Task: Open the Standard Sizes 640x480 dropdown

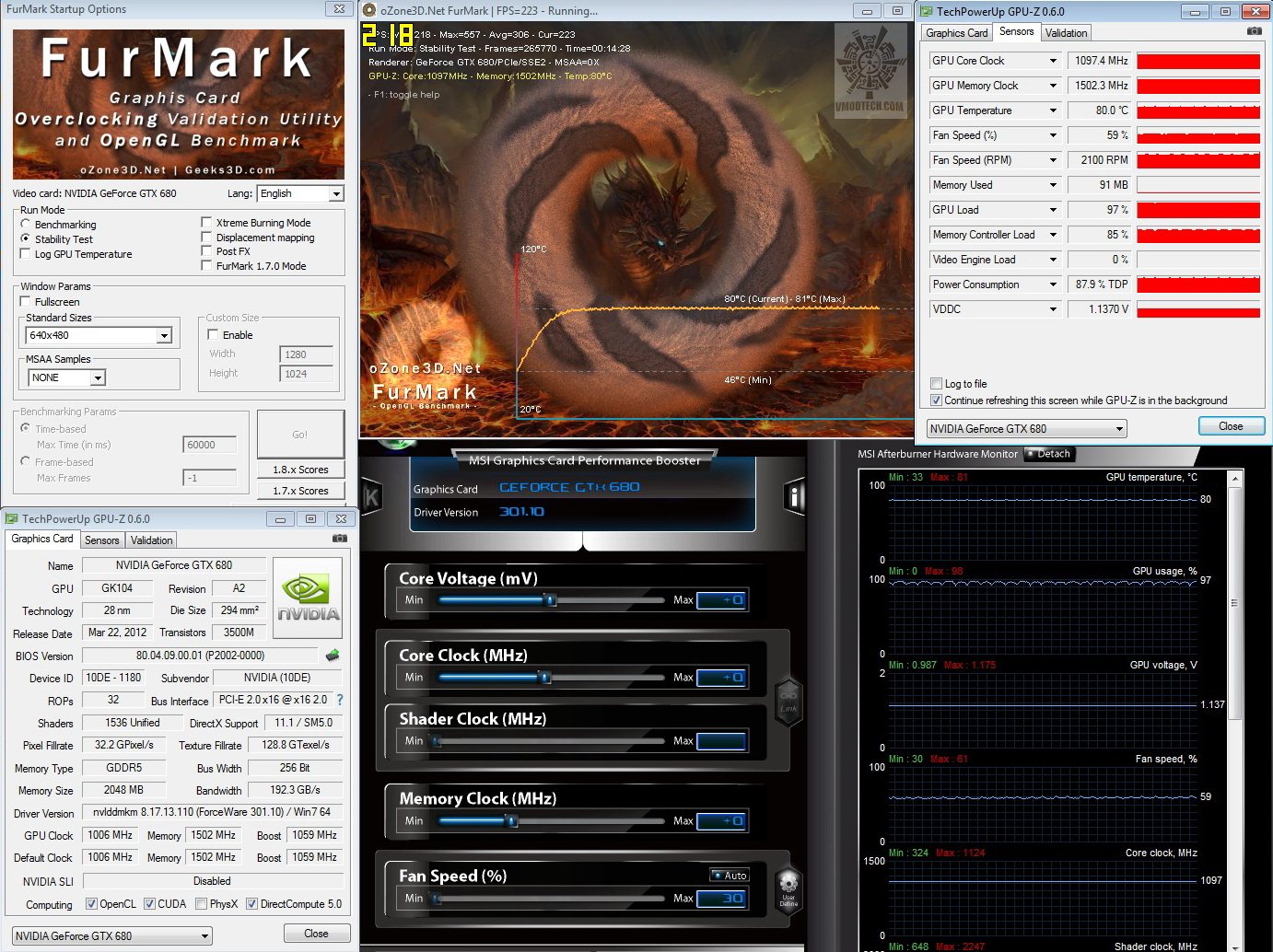Action: 164,336
